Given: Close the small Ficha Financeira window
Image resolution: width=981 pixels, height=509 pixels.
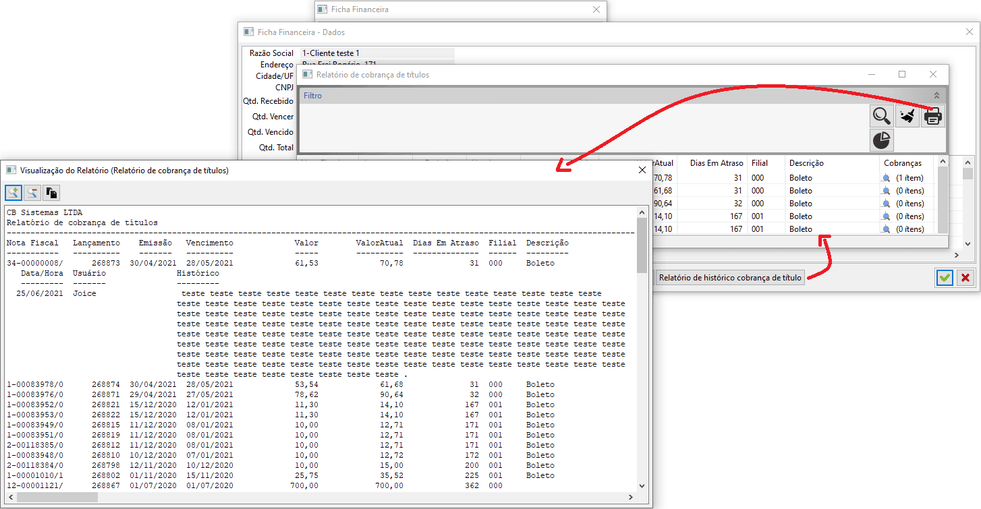Looking at the screenshot, I should (x=596, y=9).
